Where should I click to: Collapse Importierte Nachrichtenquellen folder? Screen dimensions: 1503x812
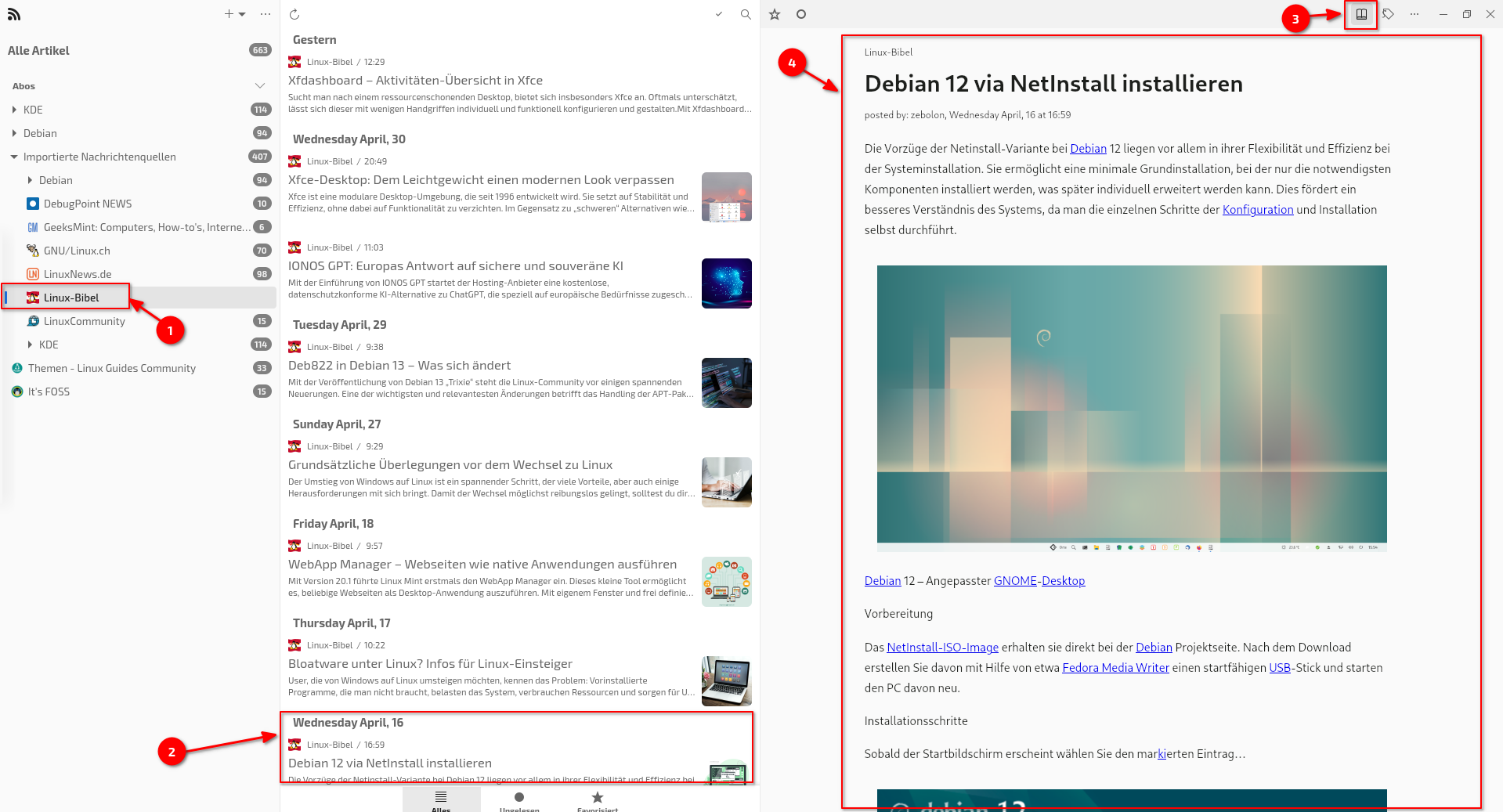click(x=14, y=157)
